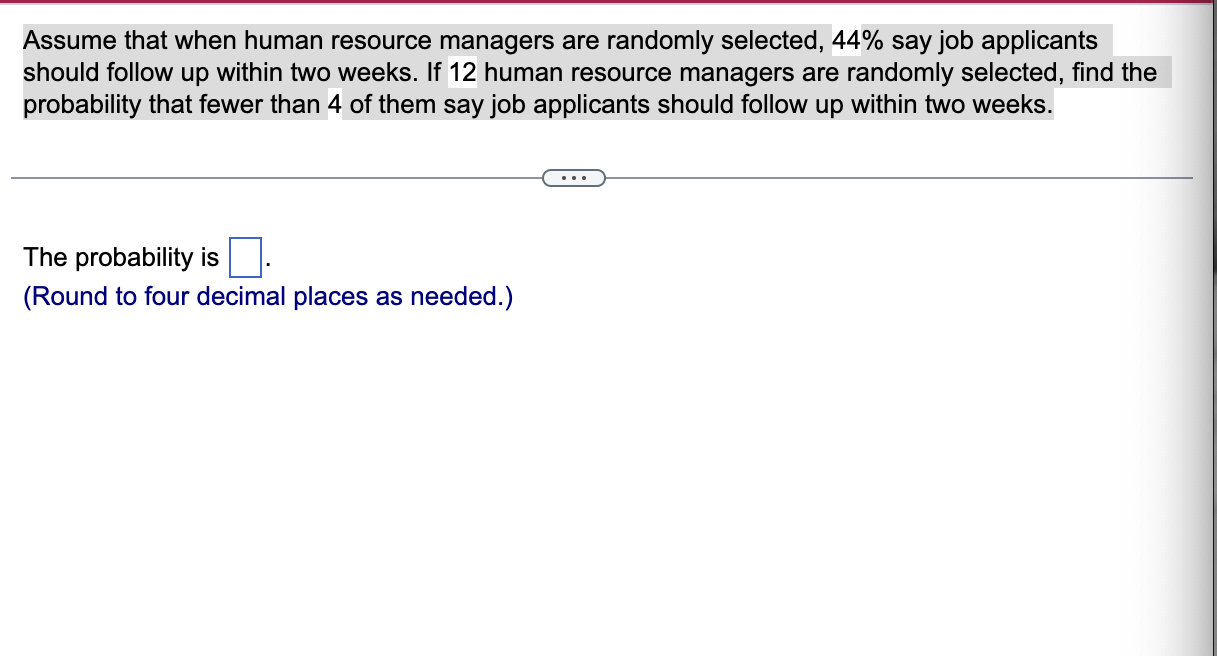Click the Round to four decimal places note
1217x656 pixels.
click(268, 296)
